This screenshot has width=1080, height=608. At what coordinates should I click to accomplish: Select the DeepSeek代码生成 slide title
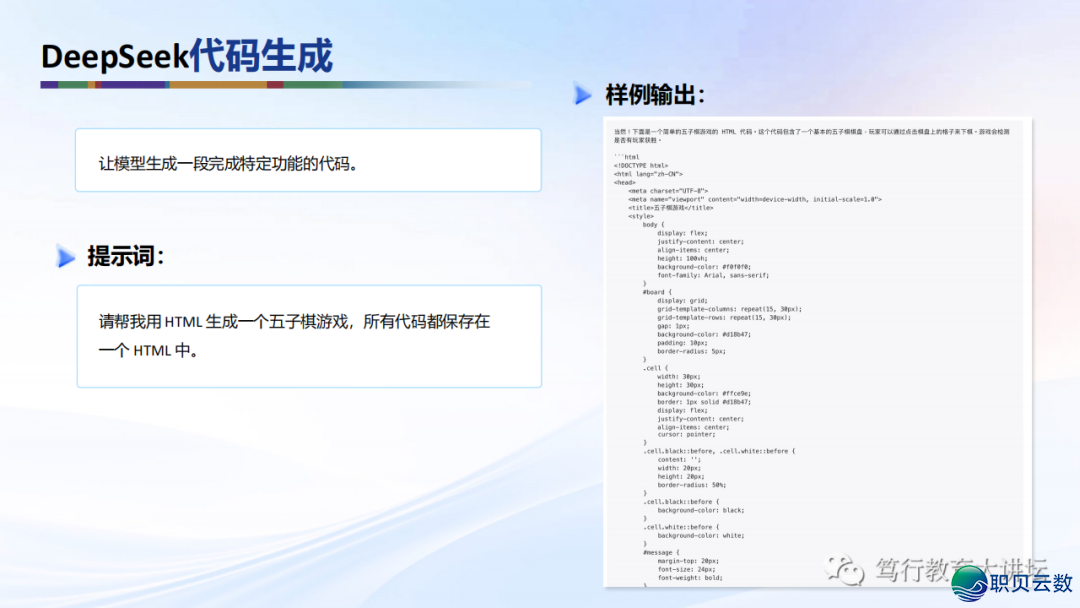[x=186, y=56]
